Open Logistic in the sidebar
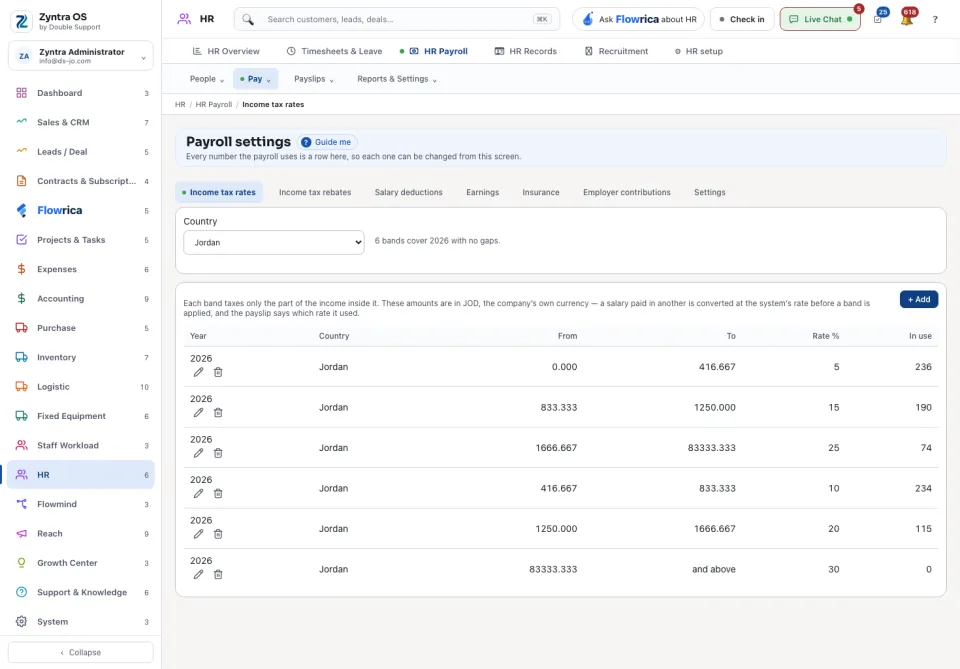This screenshot has height=669, width=960. [x=81, y=387]
